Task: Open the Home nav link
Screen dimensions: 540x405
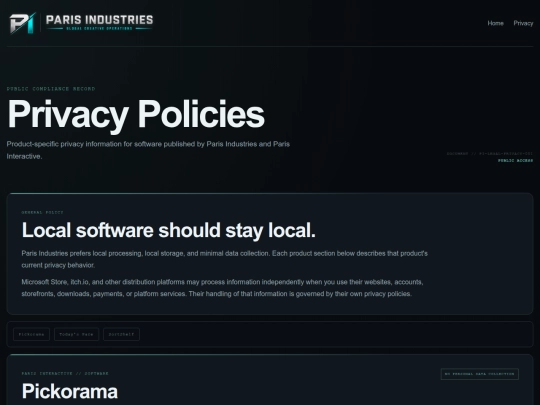Action: click(495, 23)
